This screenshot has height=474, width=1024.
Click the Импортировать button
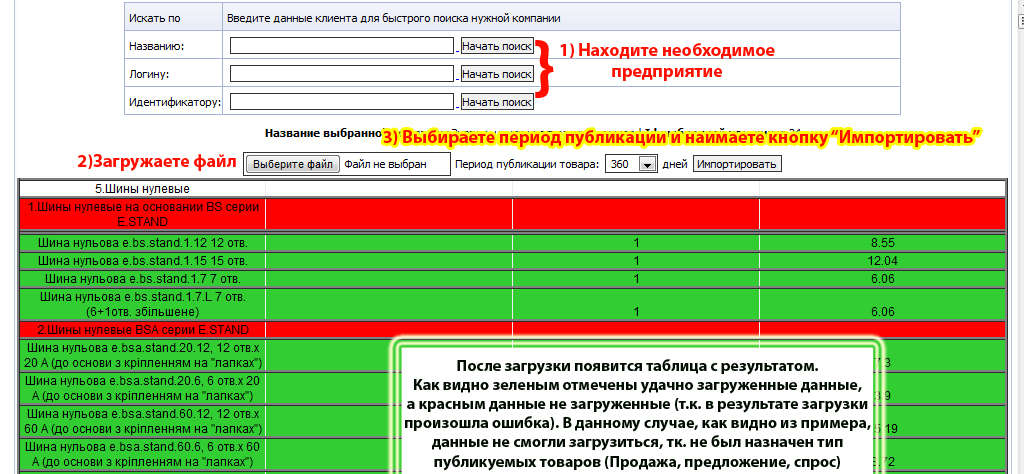pyautogui.click(x=737, y=164)
